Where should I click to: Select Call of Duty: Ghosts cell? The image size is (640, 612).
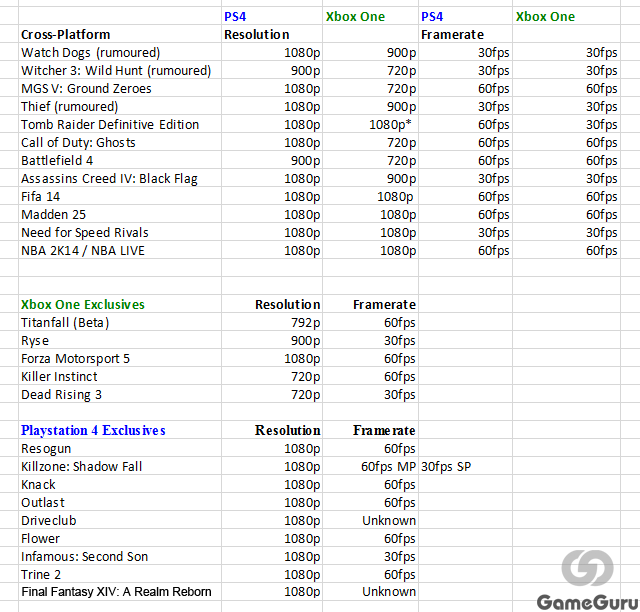coord(120,142)
